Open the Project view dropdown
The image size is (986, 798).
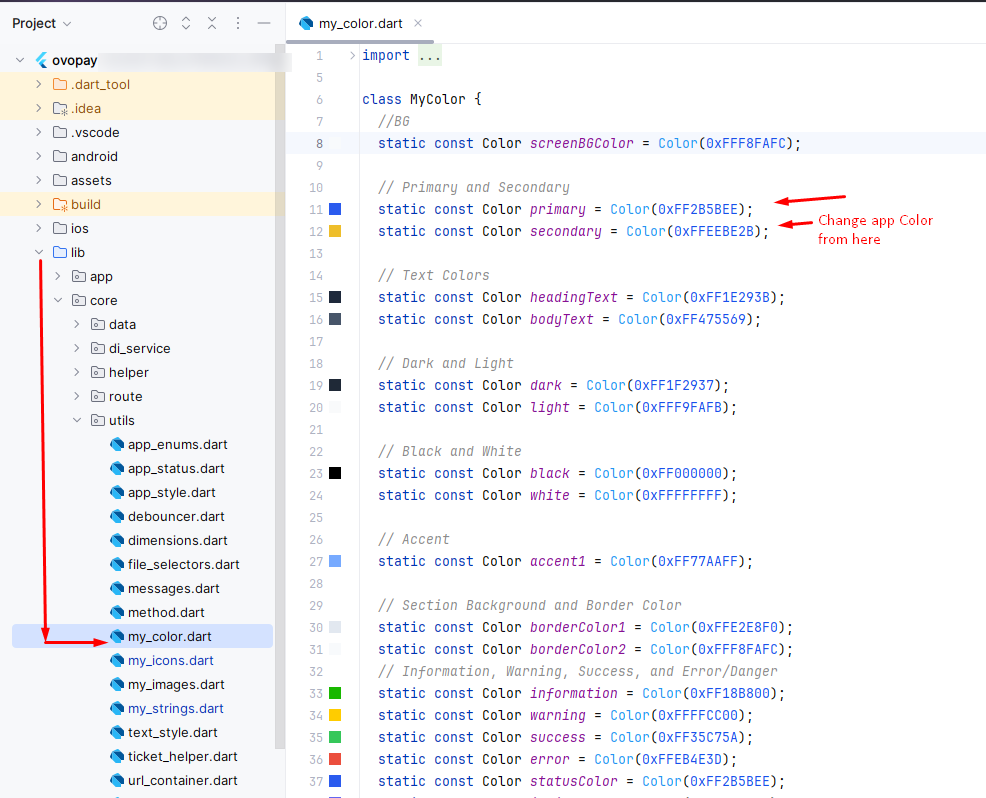[42, 23]
